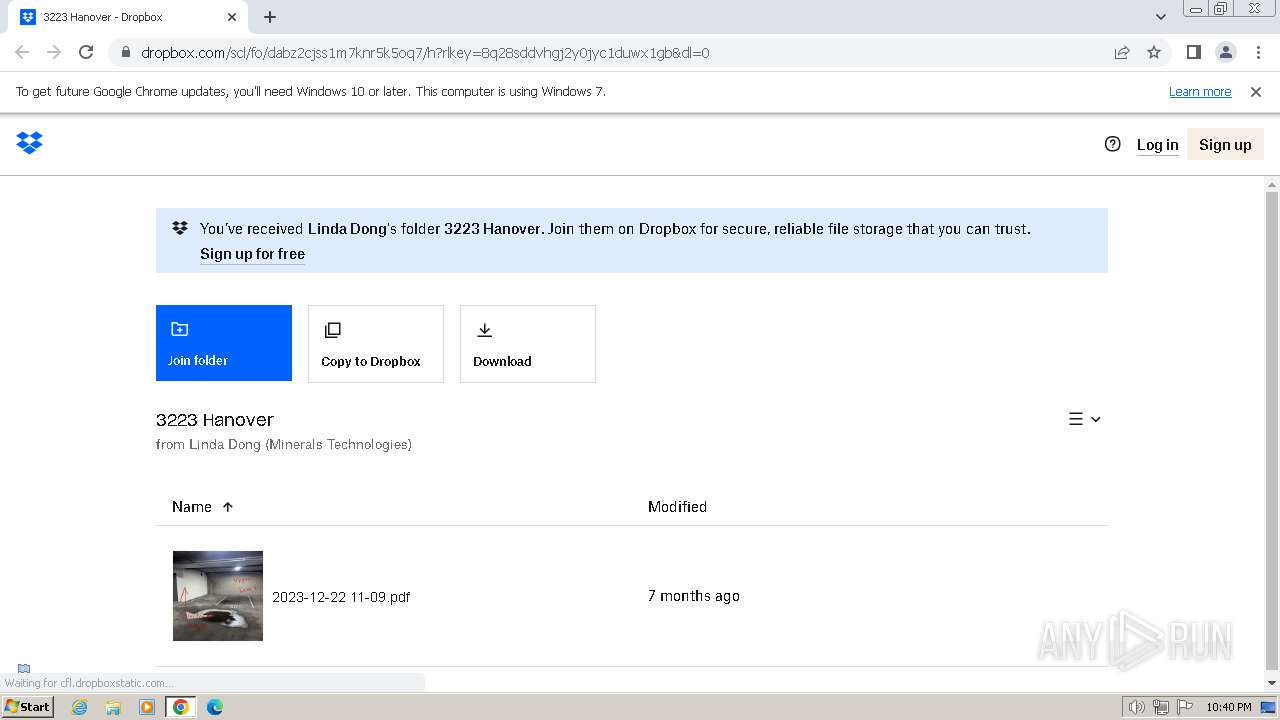Open the PDF thumbnail preview

pos(218,596)
